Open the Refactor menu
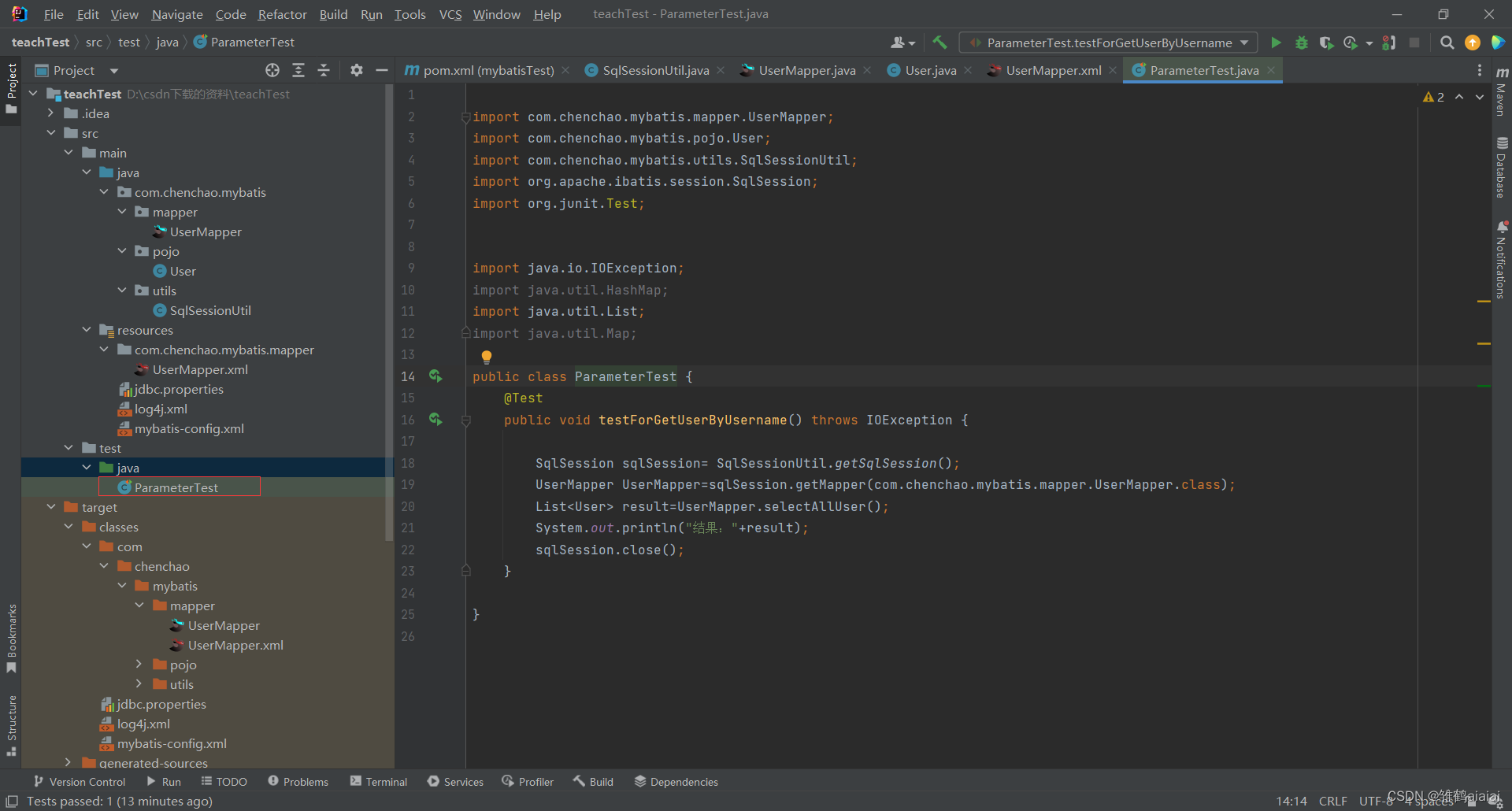 (x=282, y=14)
